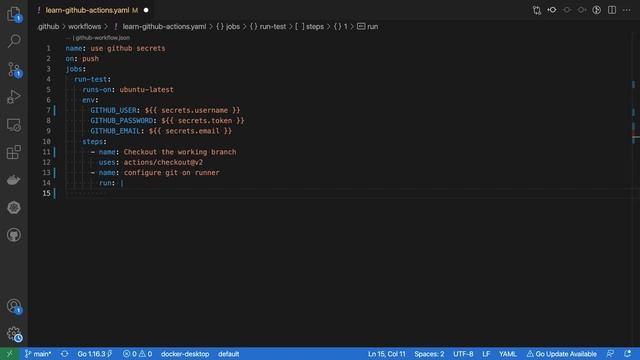Open the Source Control view
This screenshot has width=640, height=360.
14,69
